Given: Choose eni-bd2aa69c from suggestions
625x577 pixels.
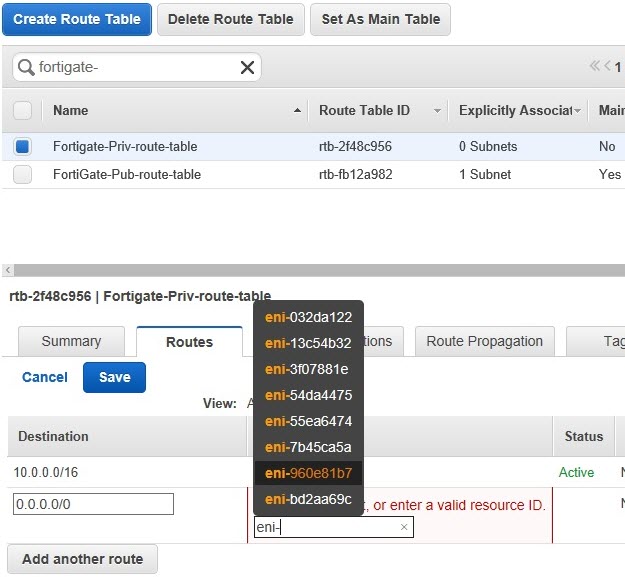Looking at the screenshot, I should (309, 499).
